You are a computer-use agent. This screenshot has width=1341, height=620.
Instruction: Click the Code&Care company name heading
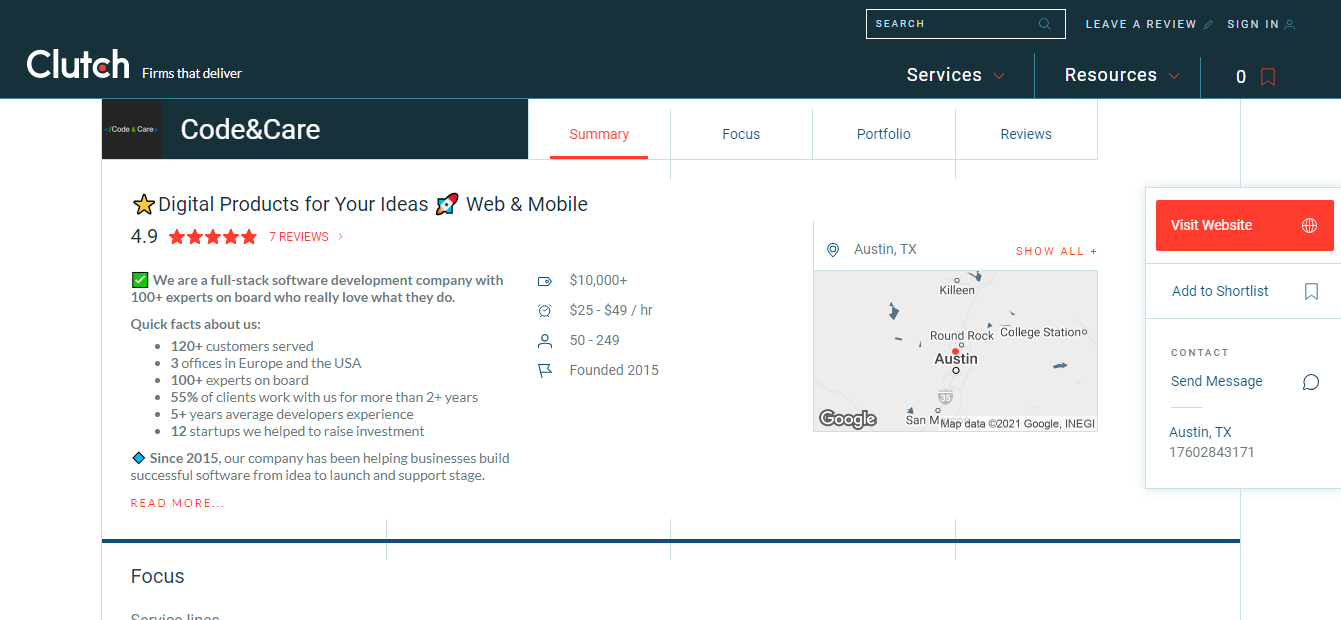tap(250, 129)
